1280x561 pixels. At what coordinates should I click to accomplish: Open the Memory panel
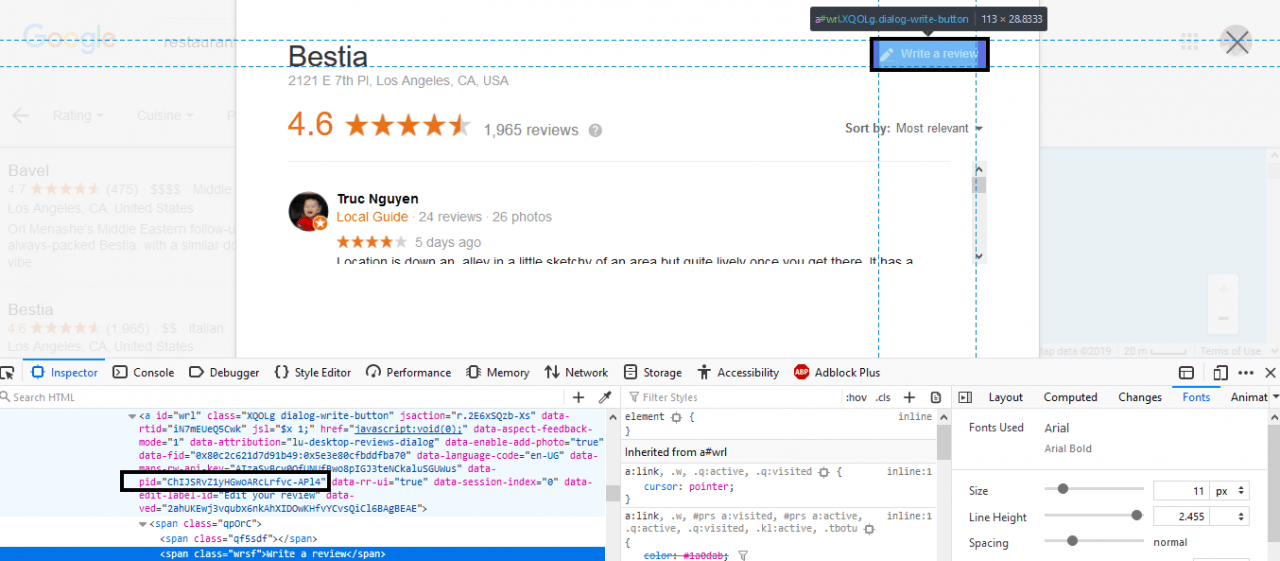pyautogui.click(x=498, y=372)
